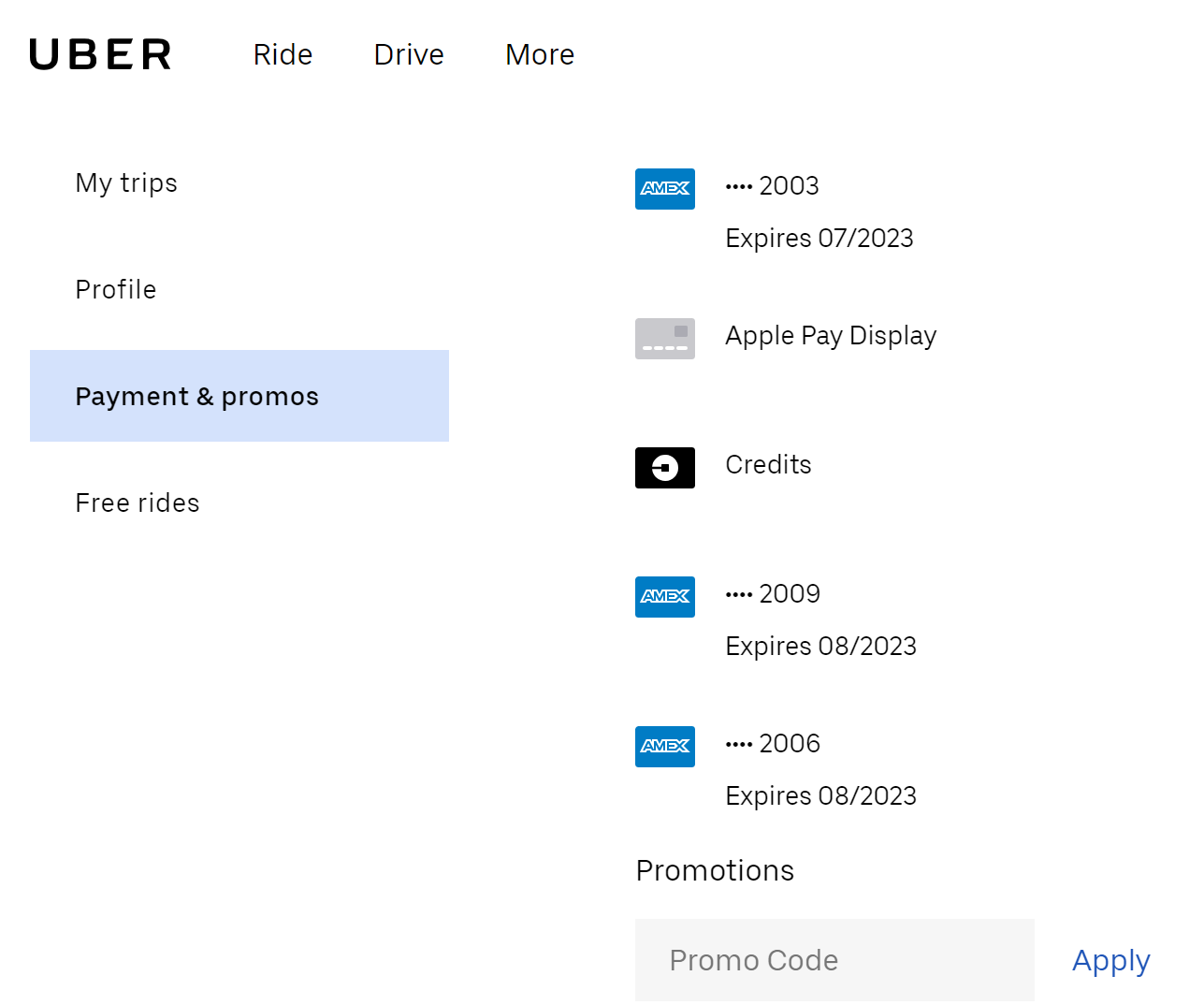This screenshot has height=1005, width=1204.
Task: Open the More menu
Action: point(540,54)
